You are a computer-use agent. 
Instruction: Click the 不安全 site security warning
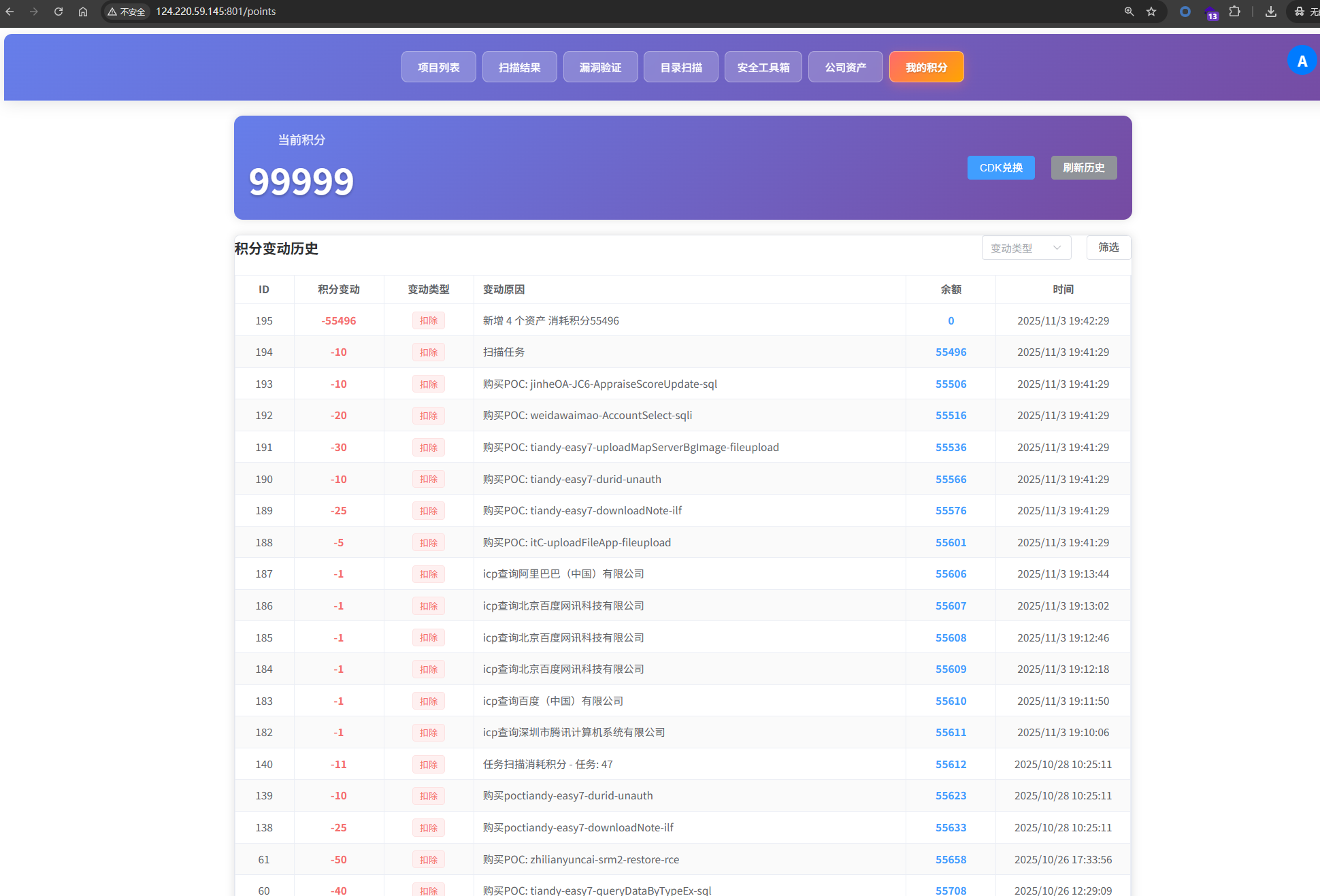click(x=127, y=12)
